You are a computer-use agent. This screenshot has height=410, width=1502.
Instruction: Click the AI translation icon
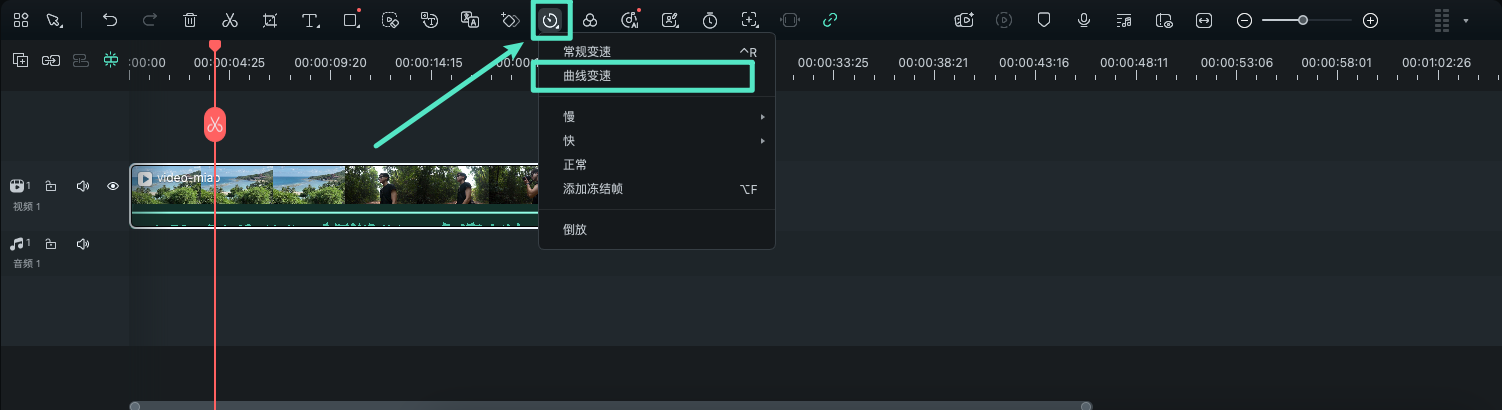click(x=470, y=20)
